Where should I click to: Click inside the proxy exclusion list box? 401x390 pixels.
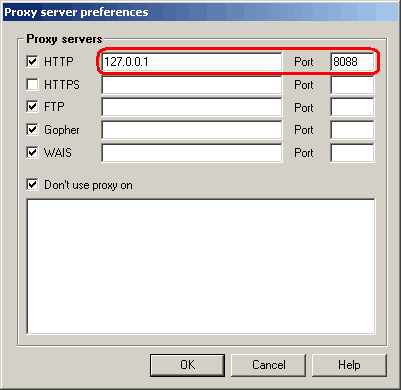click(201, 266)
